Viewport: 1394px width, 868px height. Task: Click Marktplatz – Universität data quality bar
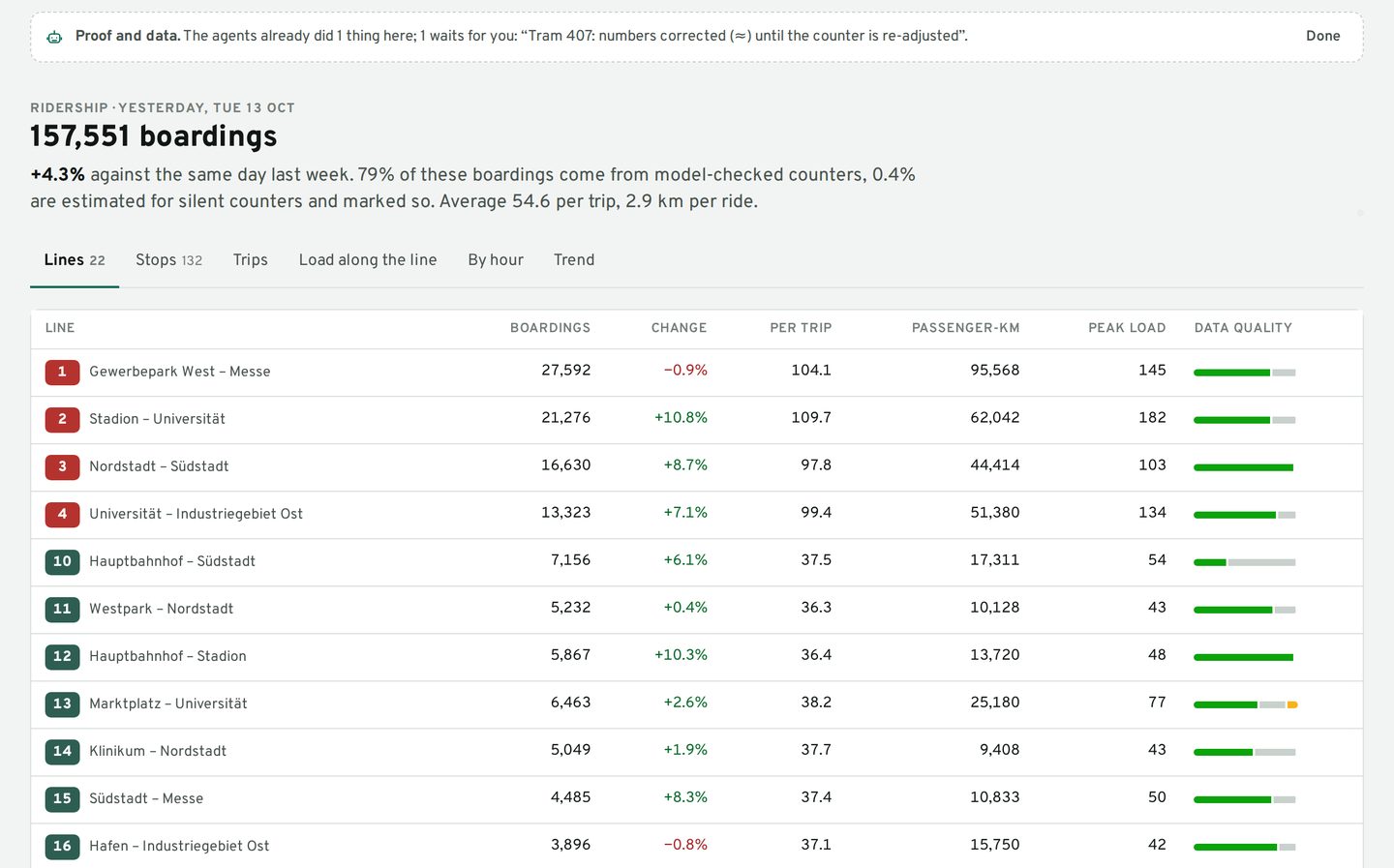[1245, 704]
